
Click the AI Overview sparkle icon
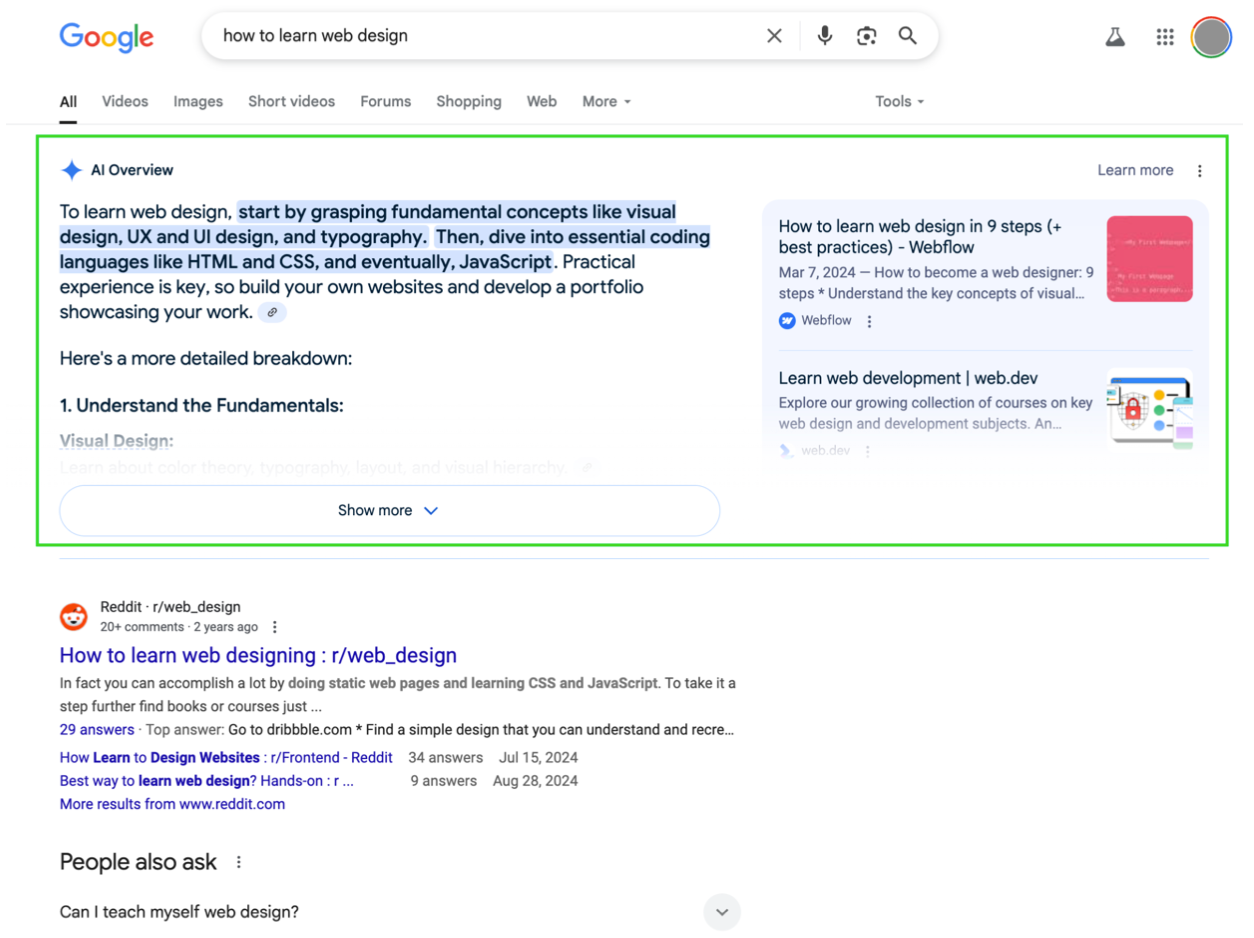tap(71, 170)
